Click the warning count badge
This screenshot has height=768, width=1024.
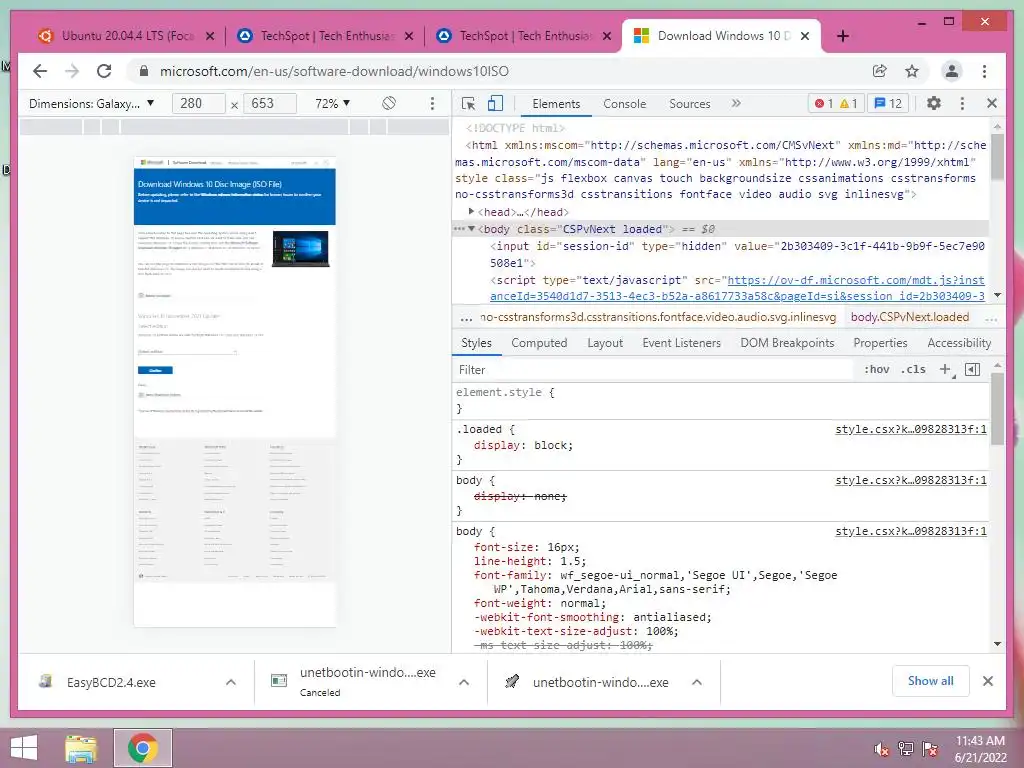tap(848, 103)
